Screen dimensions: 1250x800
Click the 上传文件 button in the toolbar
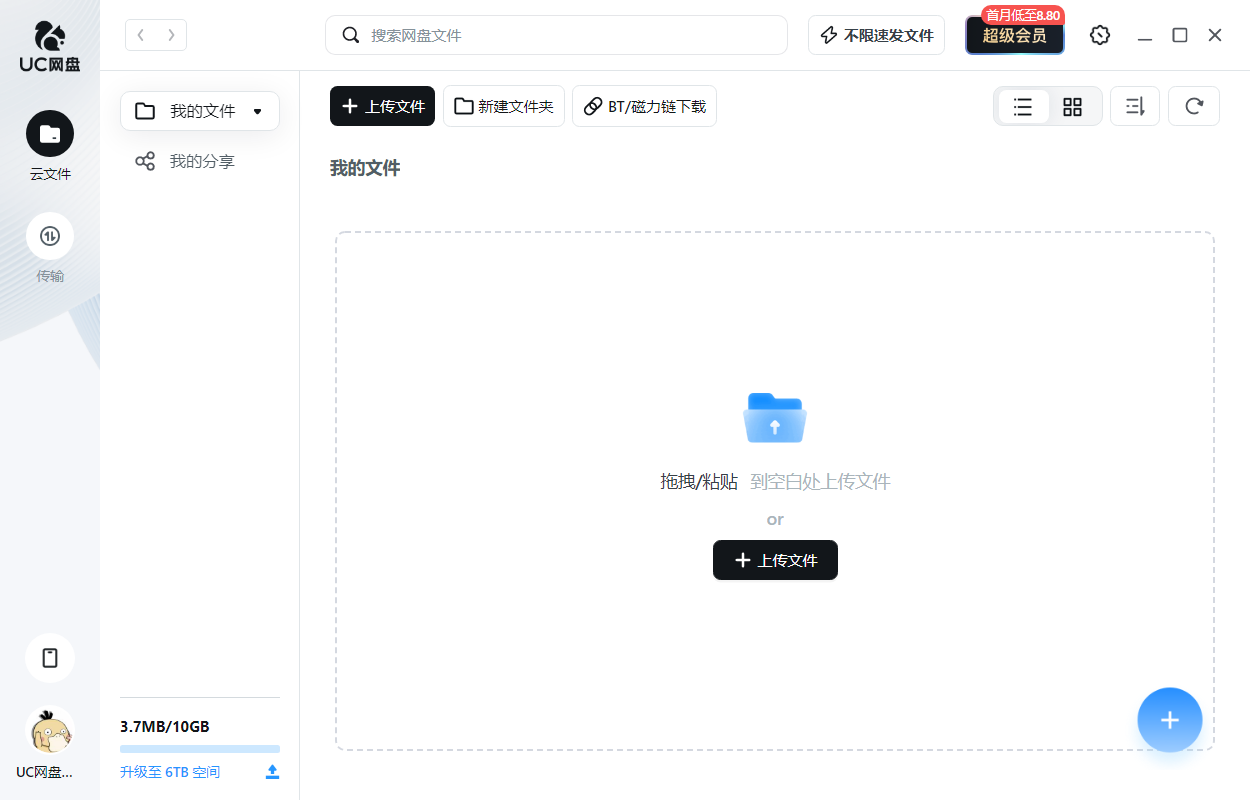[x=382, y=106]
